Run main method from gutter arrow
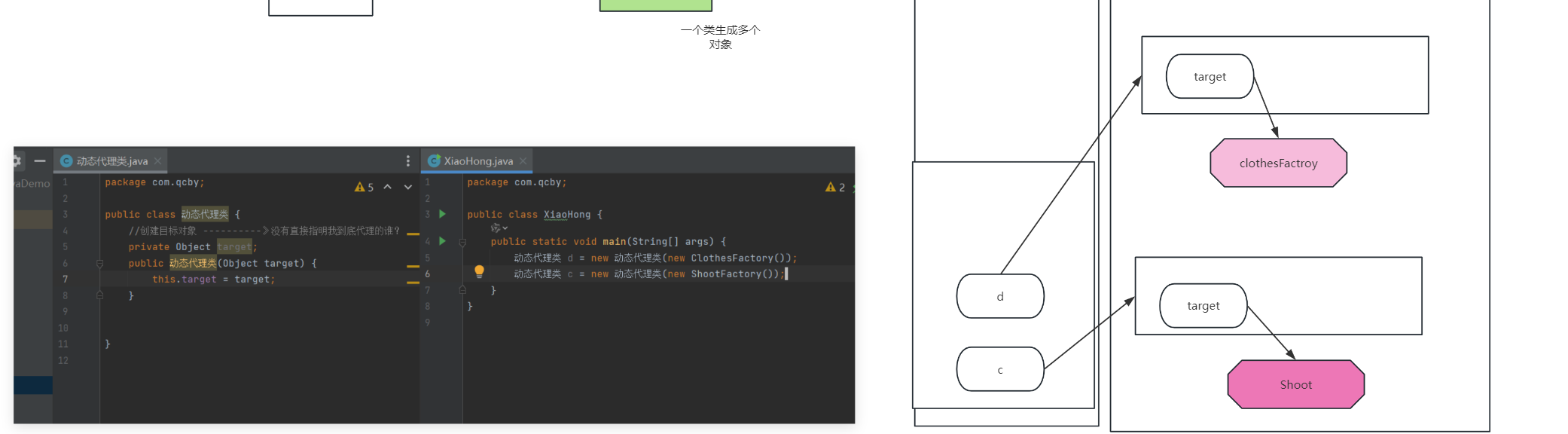The height and width of the screenshot is (434, 1568). point(442,241)
